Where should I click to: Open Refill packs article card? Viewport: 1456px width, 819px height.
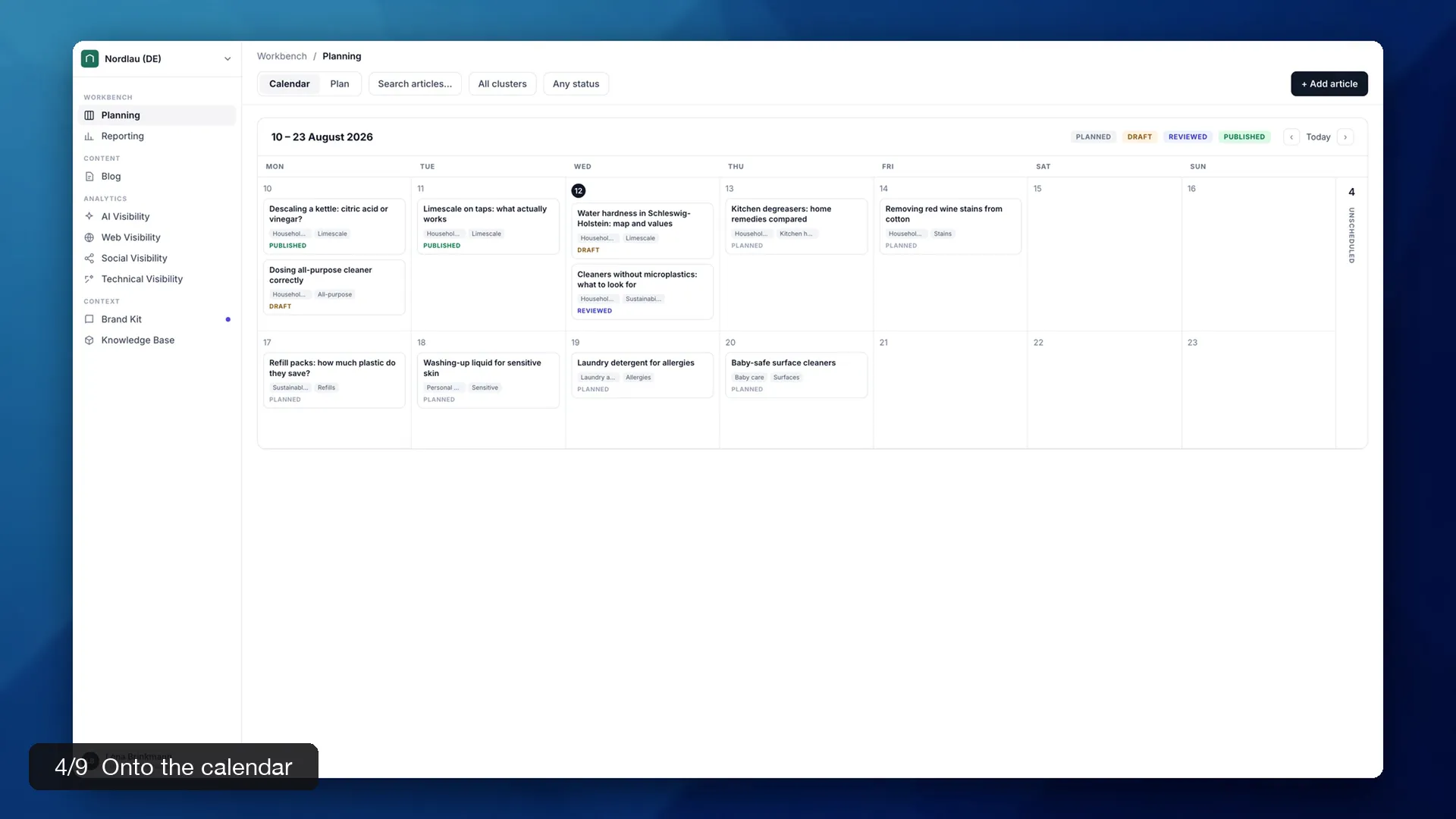[x=334, y=380]
